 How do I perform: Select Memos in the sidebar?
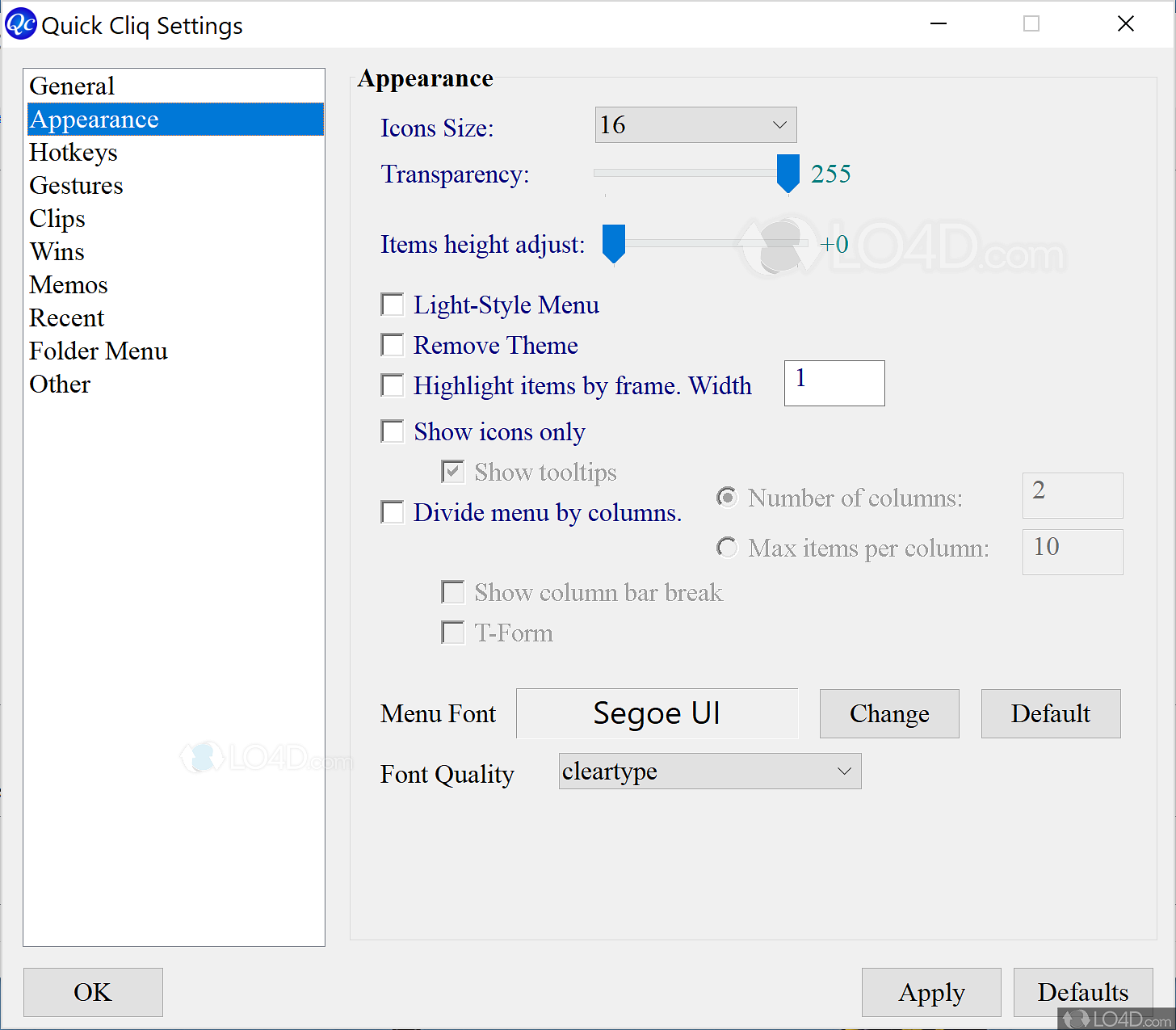coord(68,285)
